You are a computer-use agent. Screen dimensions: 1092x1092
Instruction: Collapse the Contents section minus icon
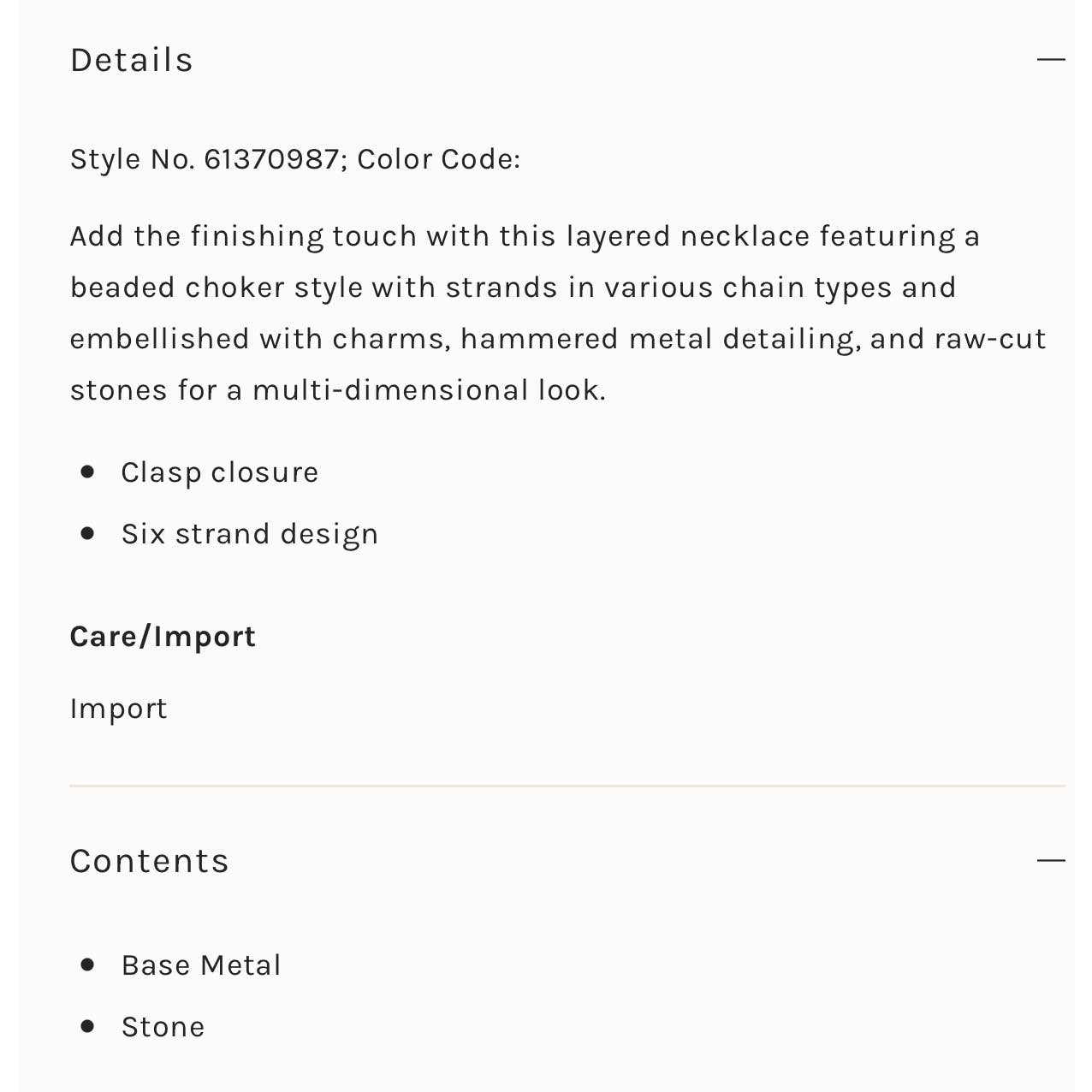(1050, 860)
